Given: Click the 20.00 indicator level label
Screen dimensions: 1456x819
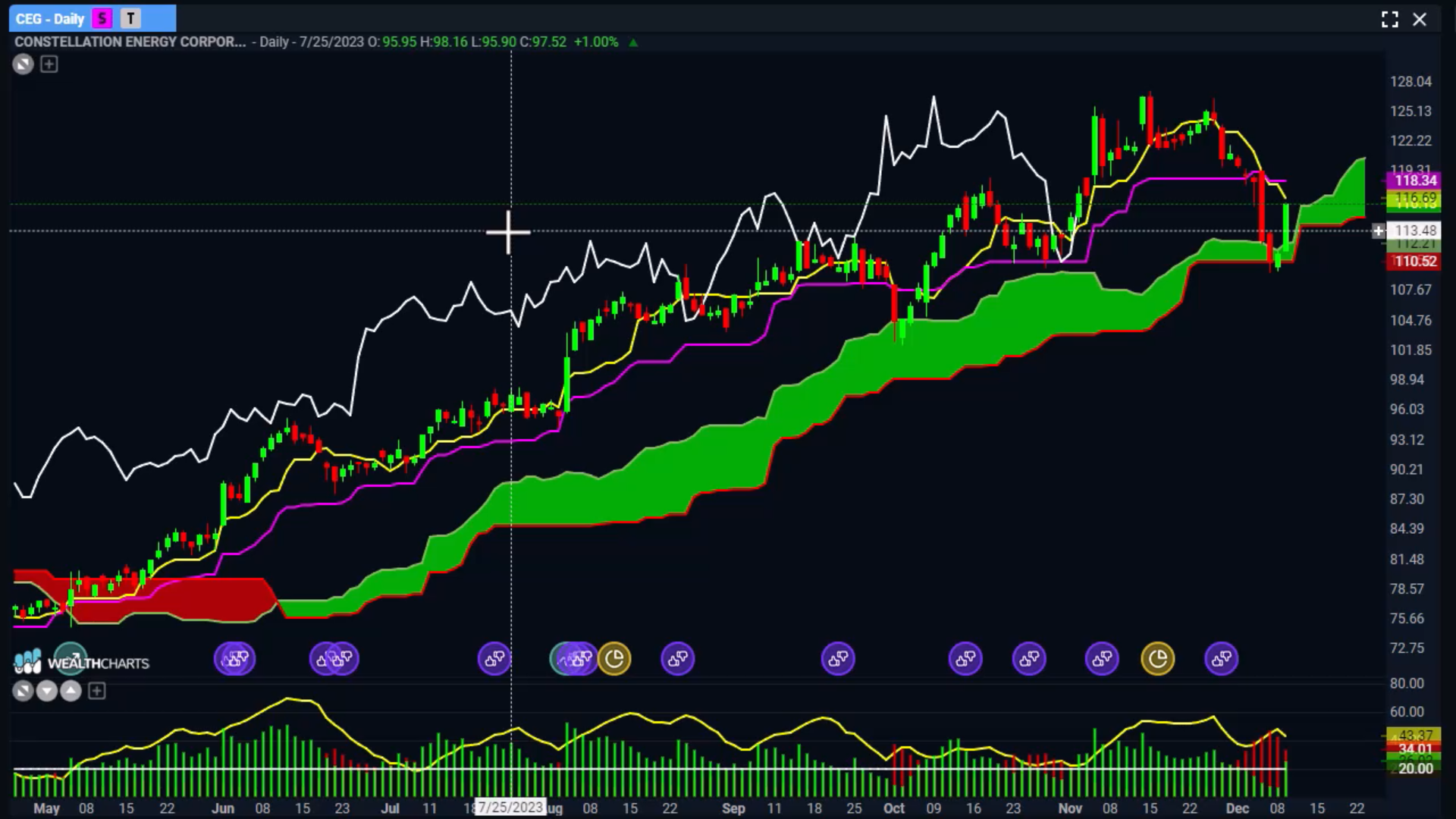Looking at the screenshot, I should 1415,768.
